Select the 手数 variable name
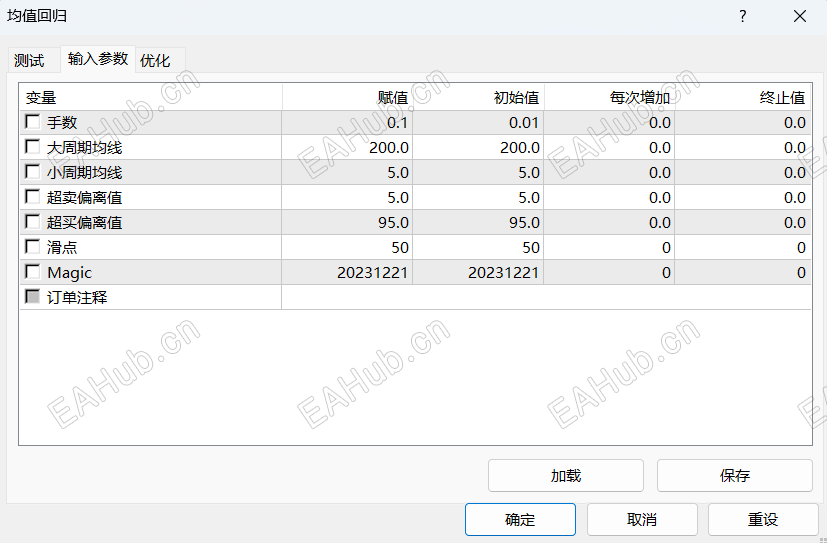The image size is (827, 543). [62, 122]
